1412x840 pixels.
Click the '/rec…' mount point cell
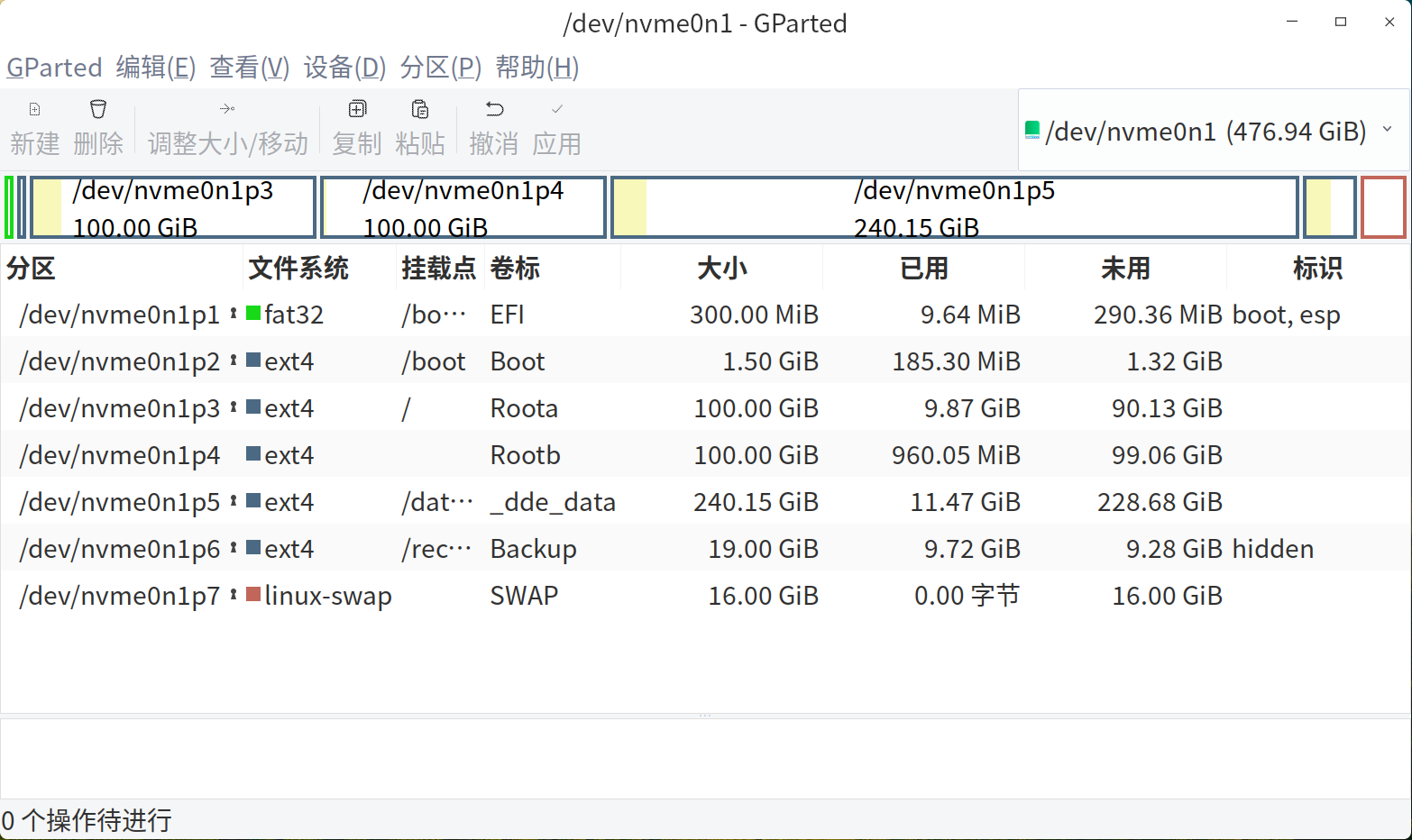436,549
